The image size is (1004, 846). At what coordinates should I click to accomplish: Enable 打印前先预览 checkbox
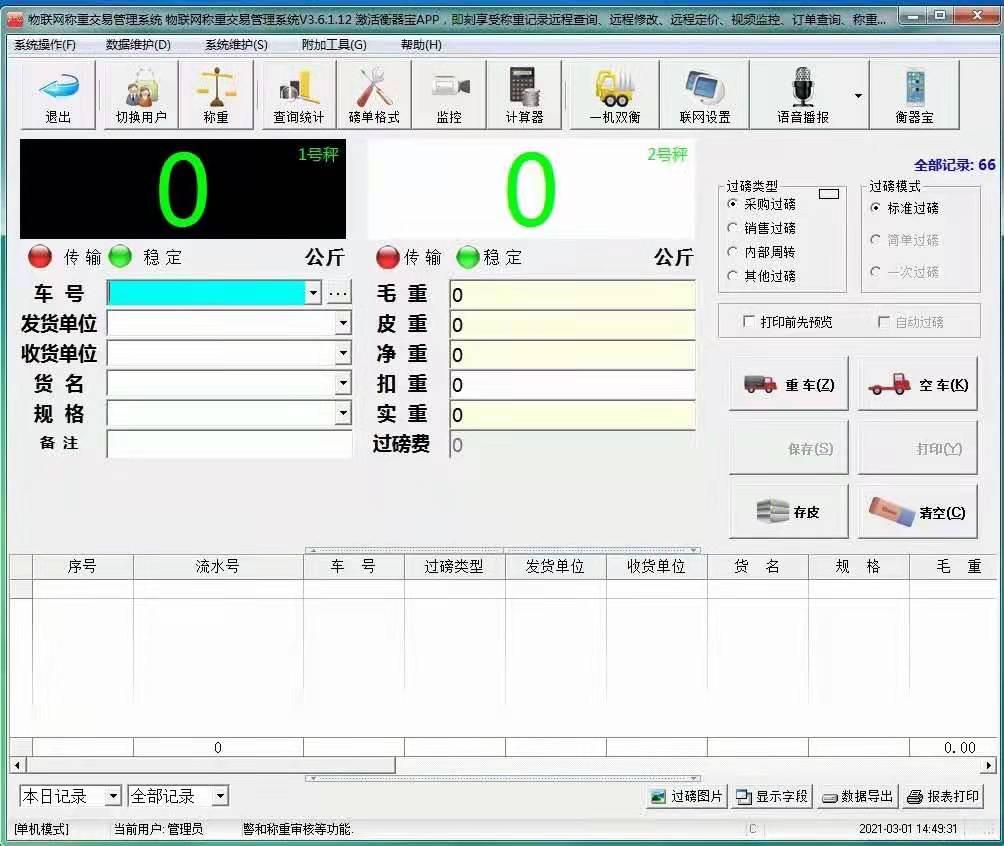749,322
